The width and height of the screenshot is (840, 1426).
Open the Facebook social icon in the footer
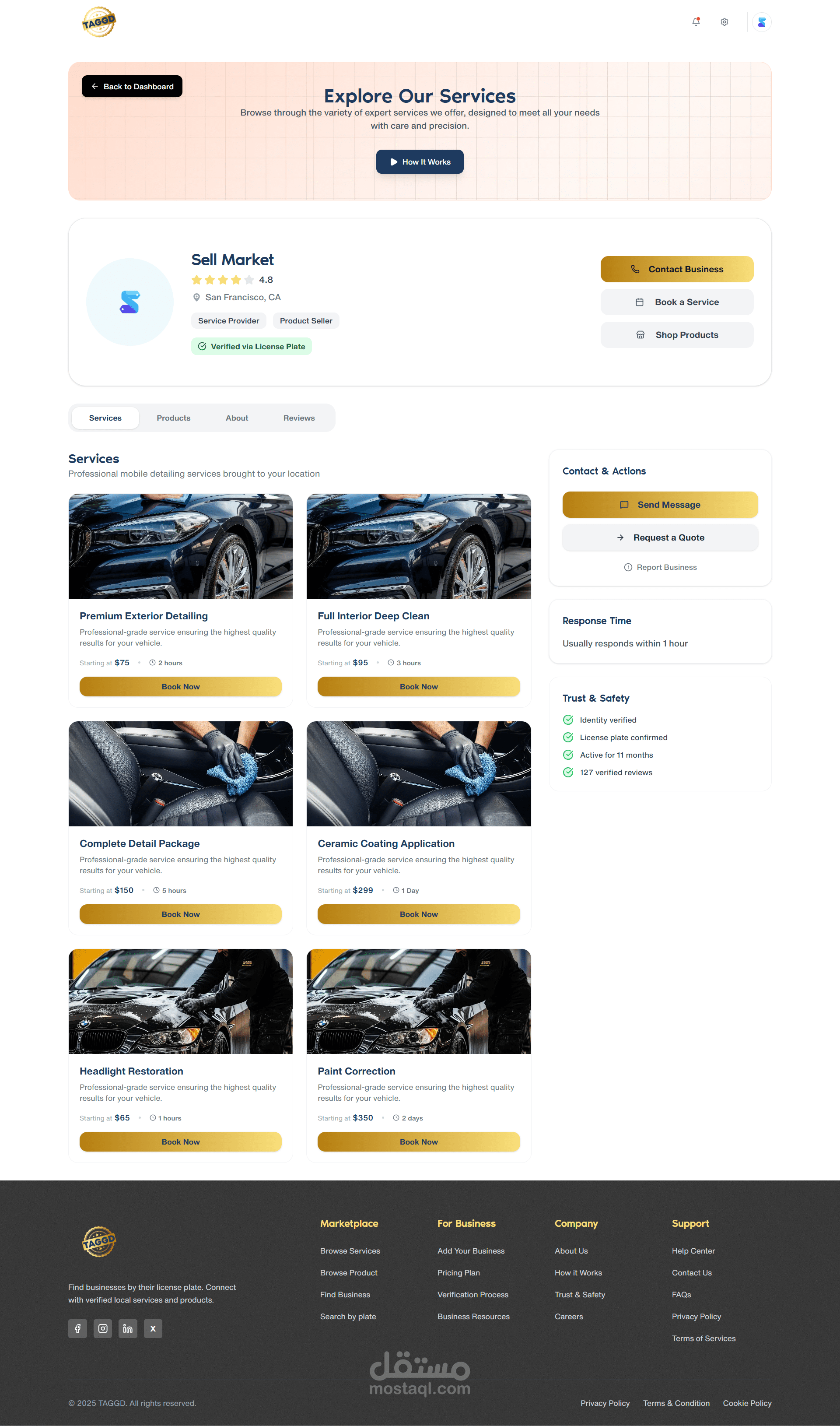(77, 1328)
